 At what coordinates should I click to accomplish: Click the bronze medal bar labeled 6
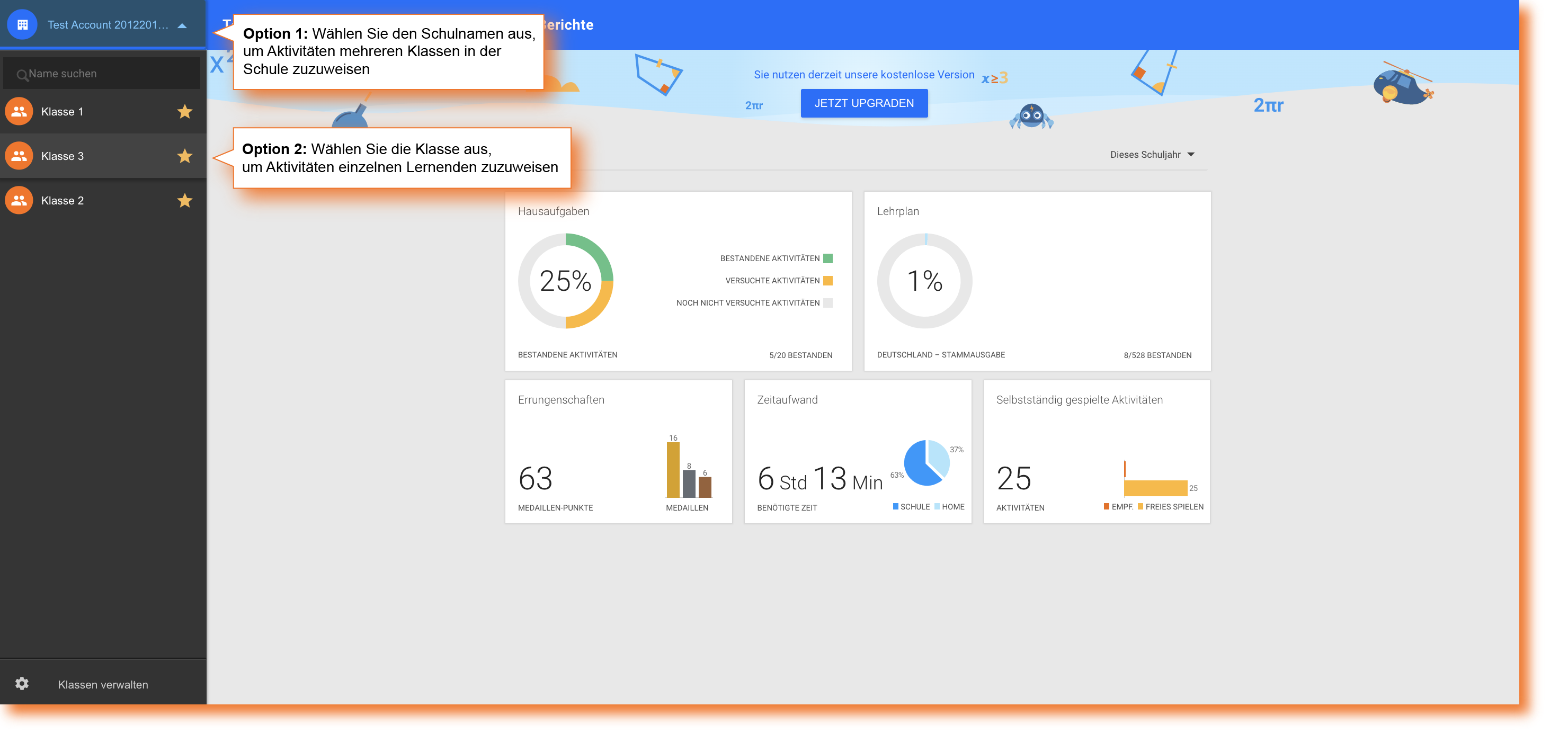pyautogui.click(x=704, y=487)
